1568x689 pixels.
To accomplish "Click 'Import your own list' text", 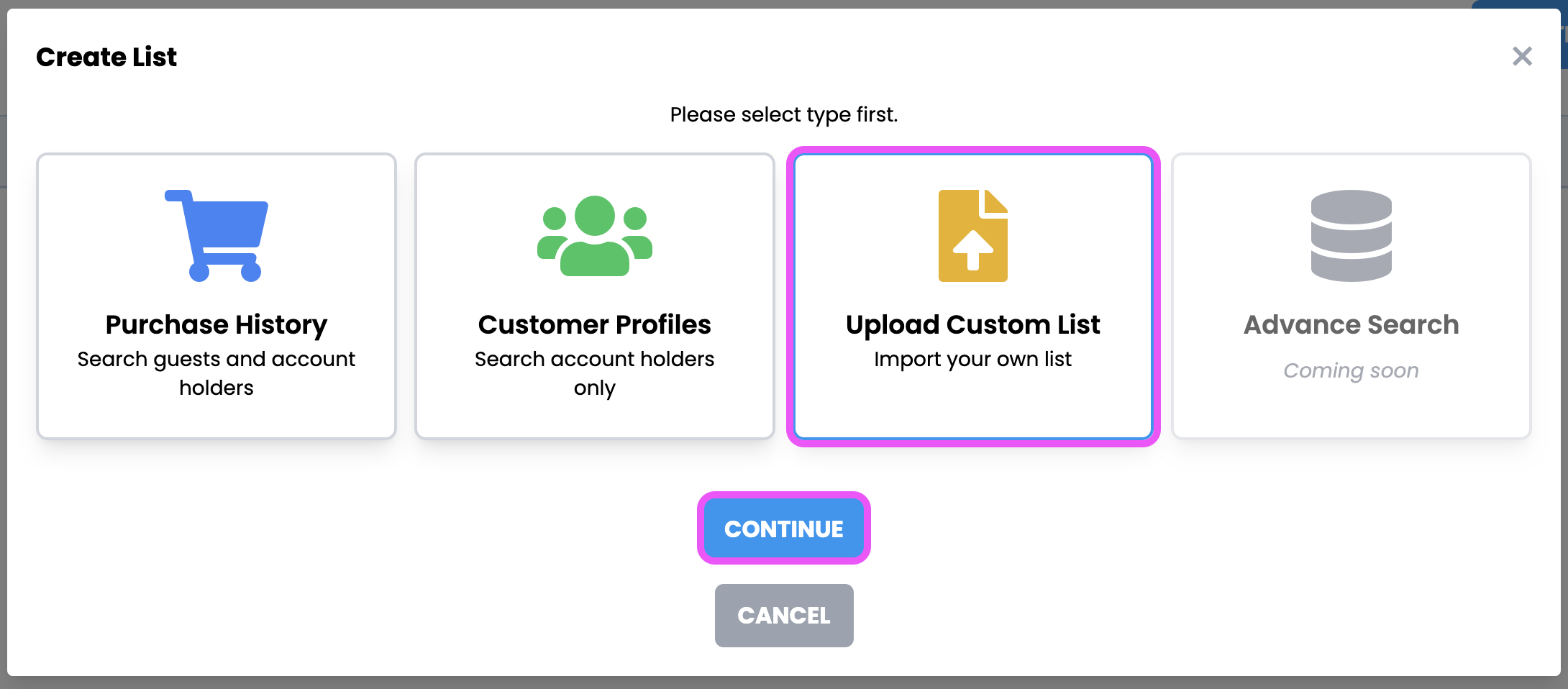I will (x=972, y=359).
